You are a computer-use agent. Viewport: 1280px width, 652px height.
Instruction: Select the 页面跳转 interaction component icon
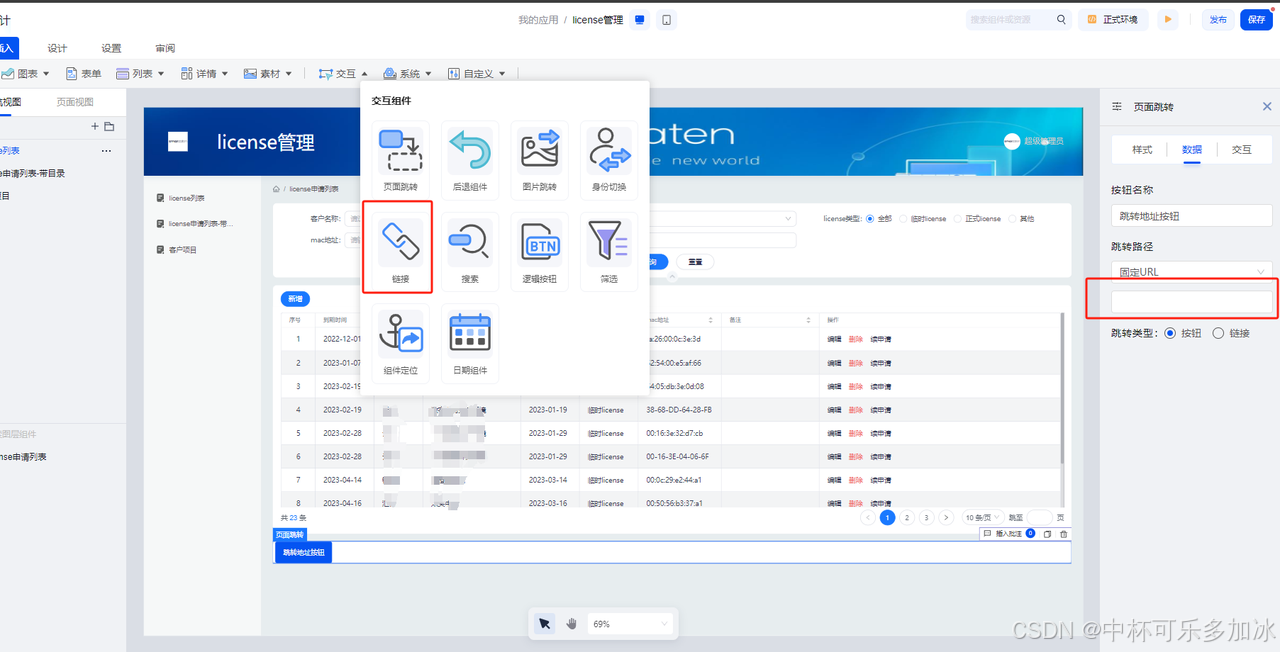coord(400,152)
